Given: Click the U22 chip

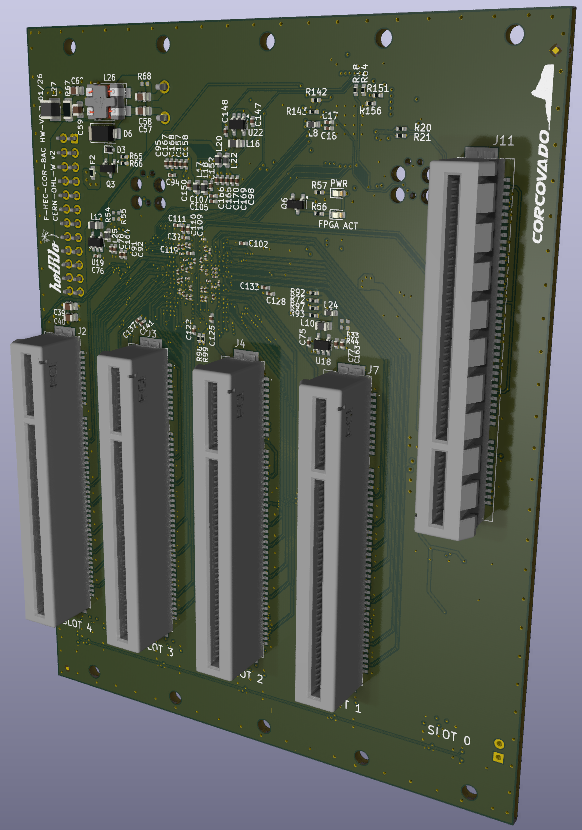Looking at the screenshot, I should pos(237,125).
